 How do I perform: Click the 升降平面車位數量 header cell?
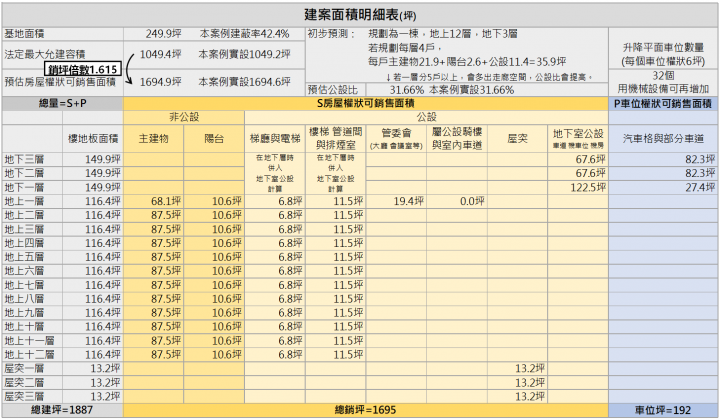pos(663,48)
